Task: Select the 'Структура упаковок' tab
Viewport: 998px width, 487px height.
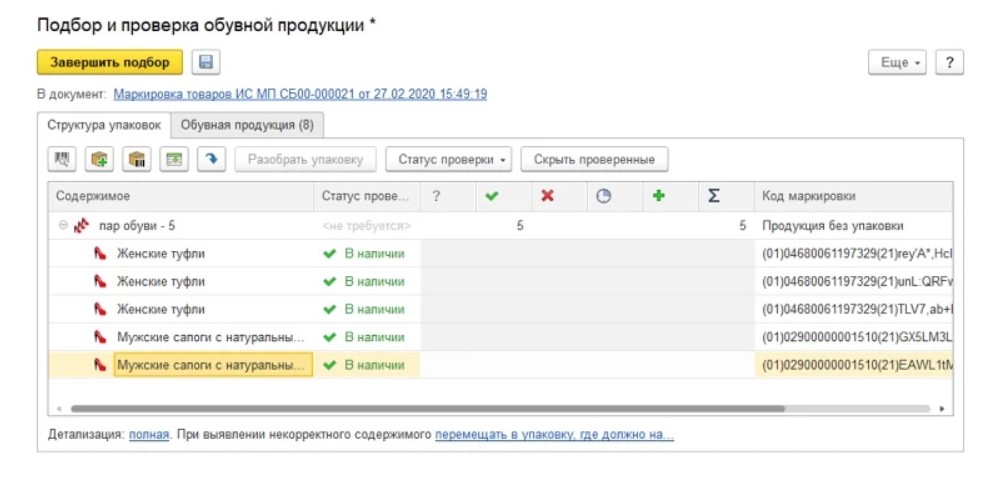Action: [x=104, y=125]
